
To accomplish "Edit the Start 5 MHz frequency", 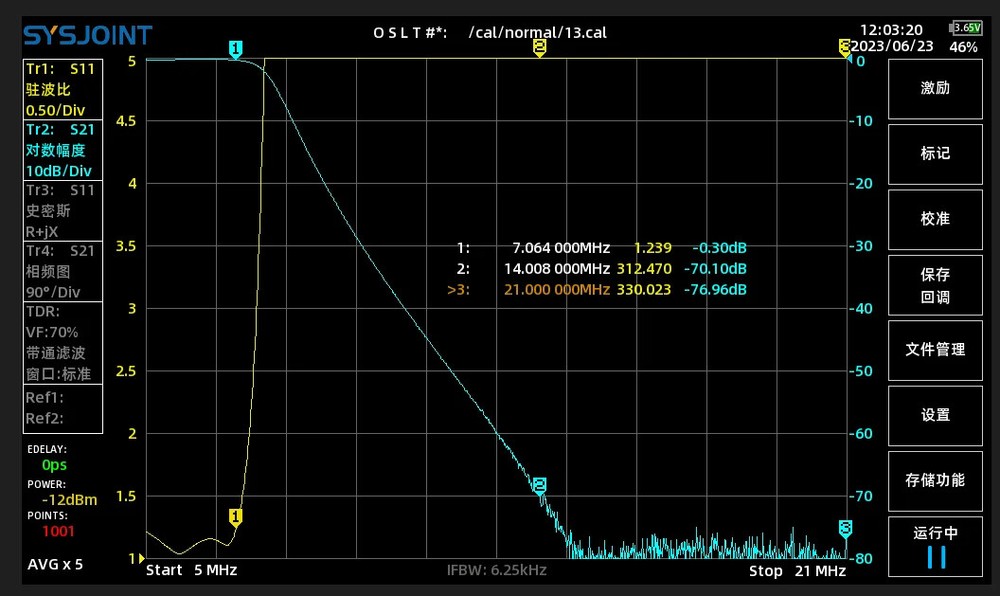I will pos(191,570).
